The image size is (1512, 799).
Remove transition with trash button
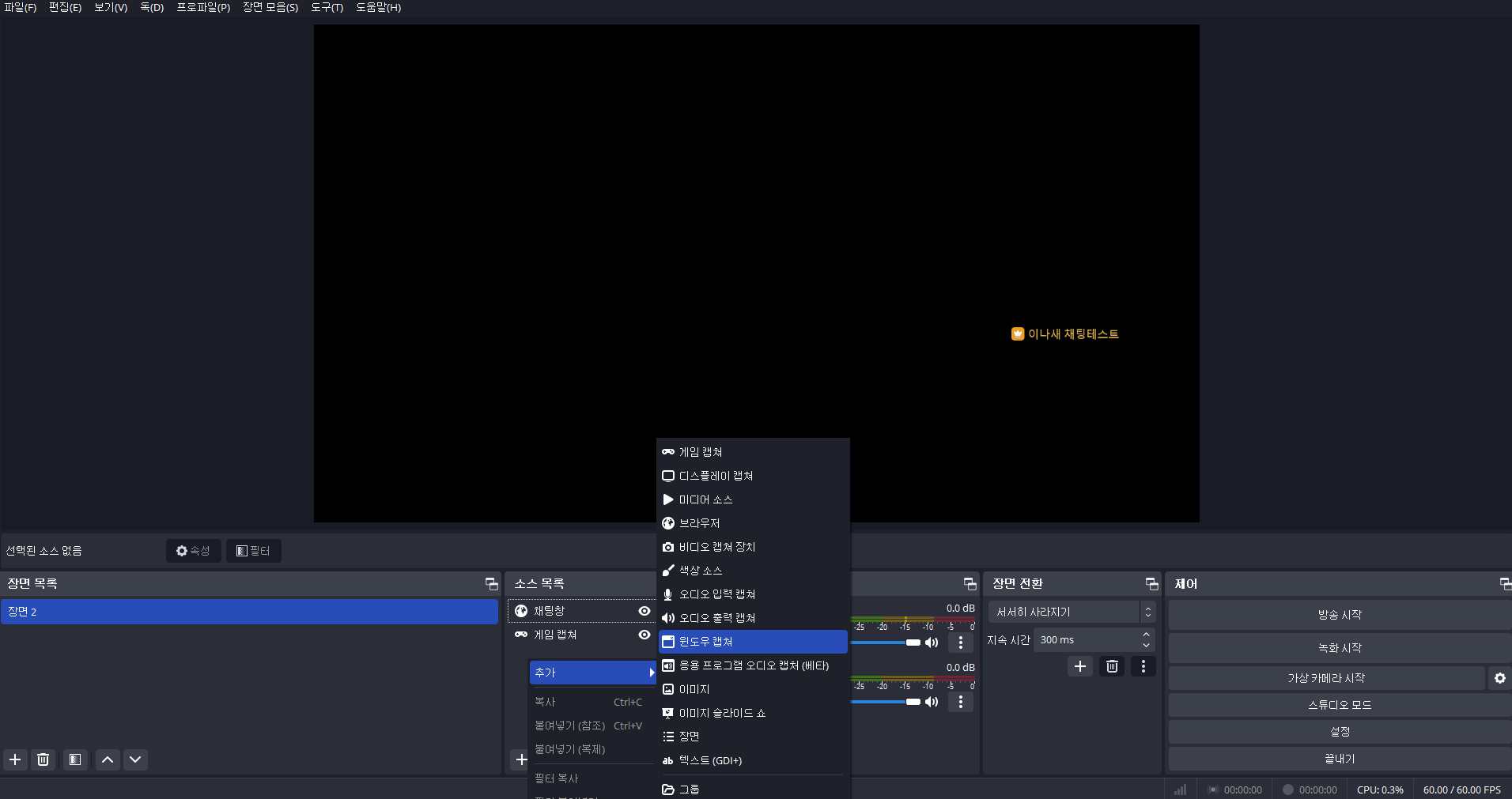[x=1112, y=666]
